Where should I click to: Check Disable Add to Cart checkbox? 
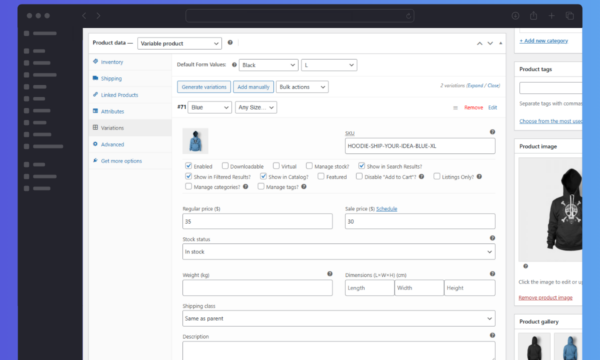click(x=359, y=176)
